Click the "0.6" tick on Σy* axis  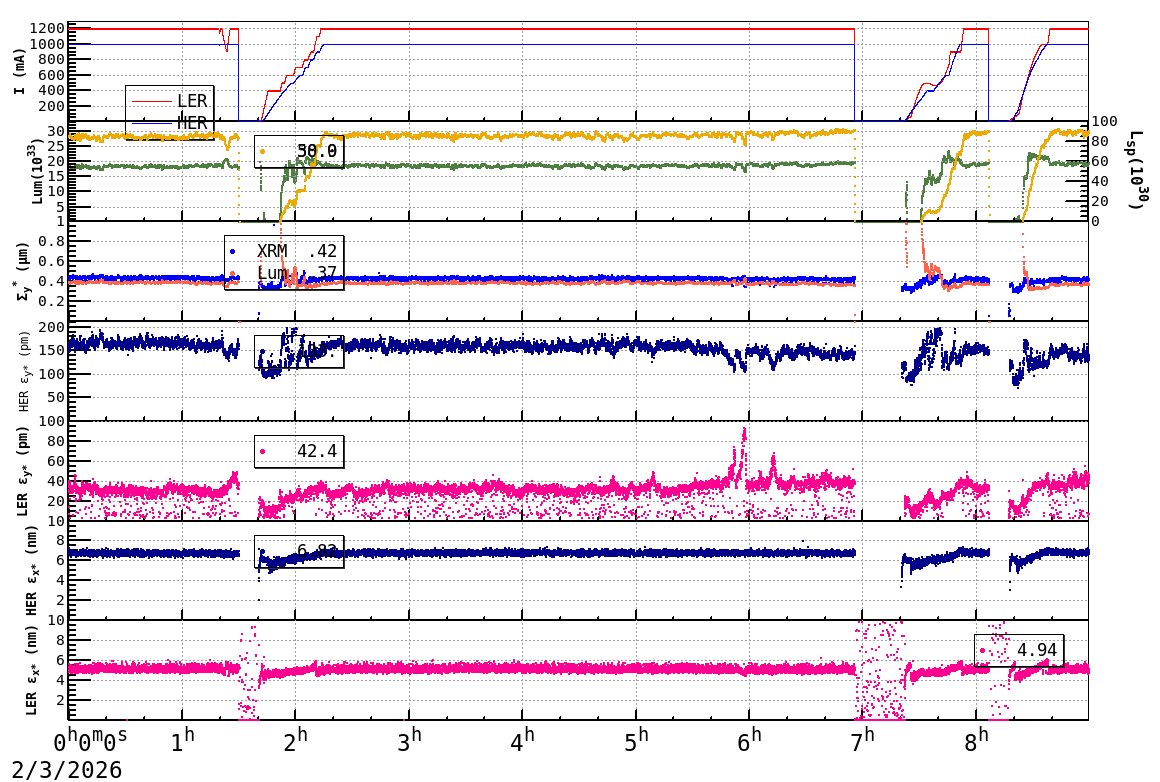click(x=52, y=261)
